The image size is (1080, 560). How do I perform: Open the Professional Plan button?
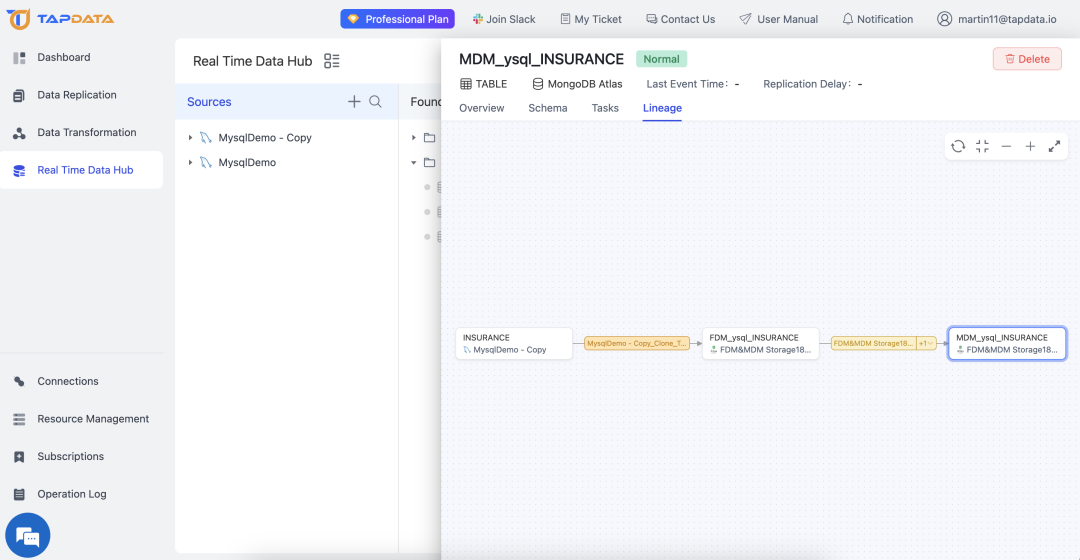tap(397, 19)
